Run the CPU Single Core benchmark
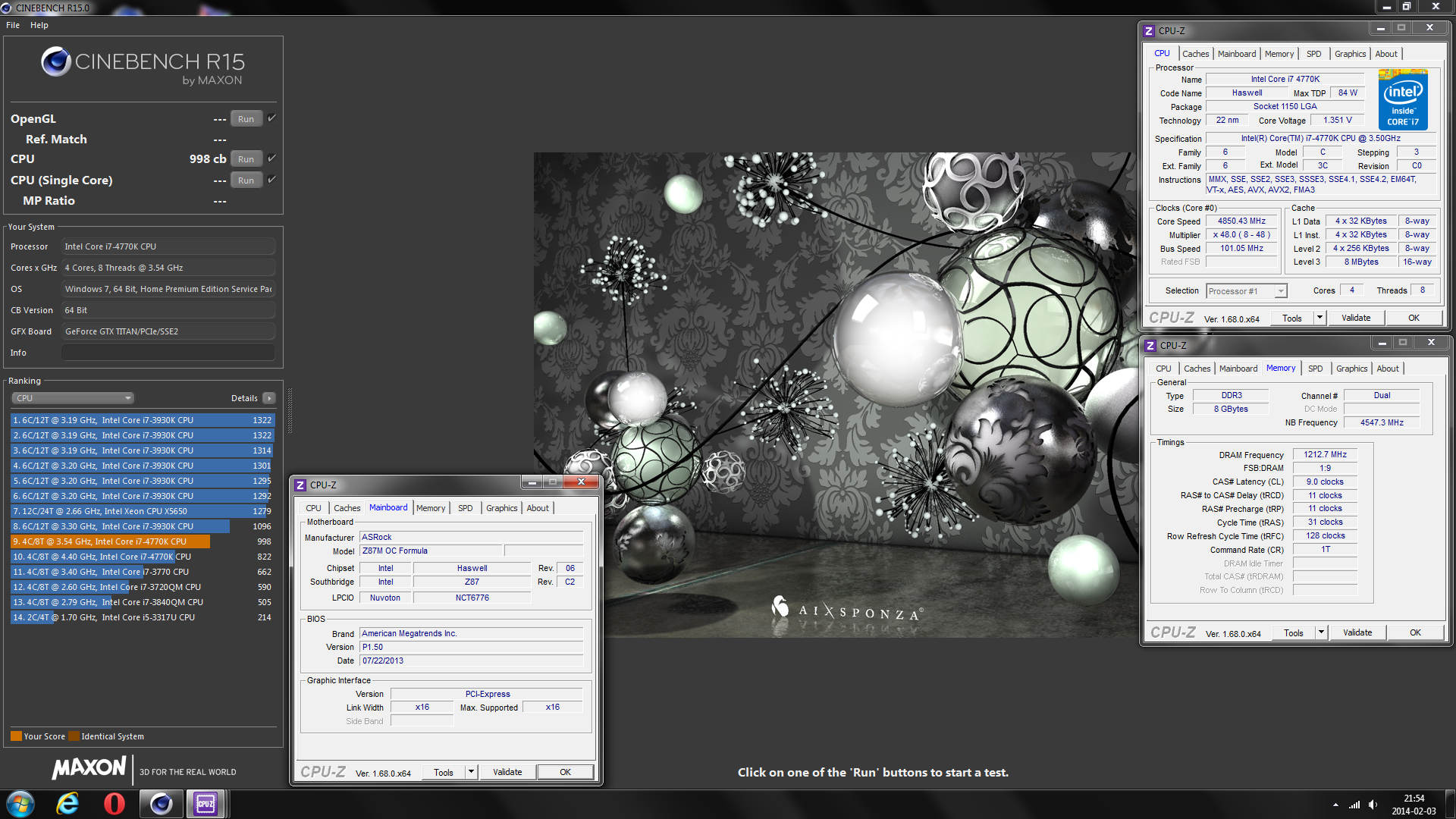This screenshot has width=1456, height=819. point(246,180)
